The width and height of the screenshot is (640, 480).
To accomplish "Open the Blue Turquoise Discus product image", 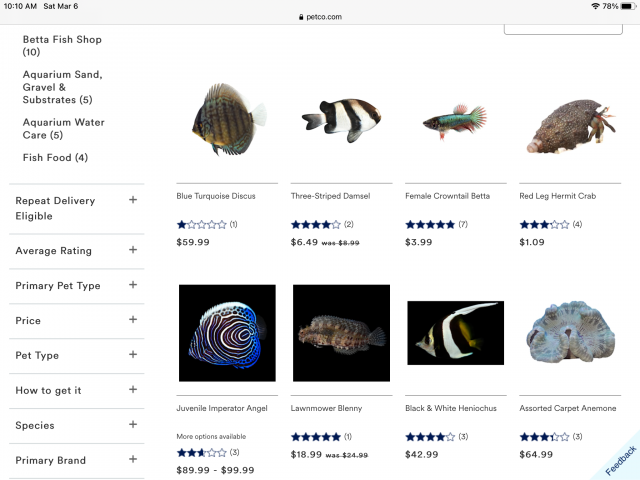I will pyautogui.click(x=227, y=120).
